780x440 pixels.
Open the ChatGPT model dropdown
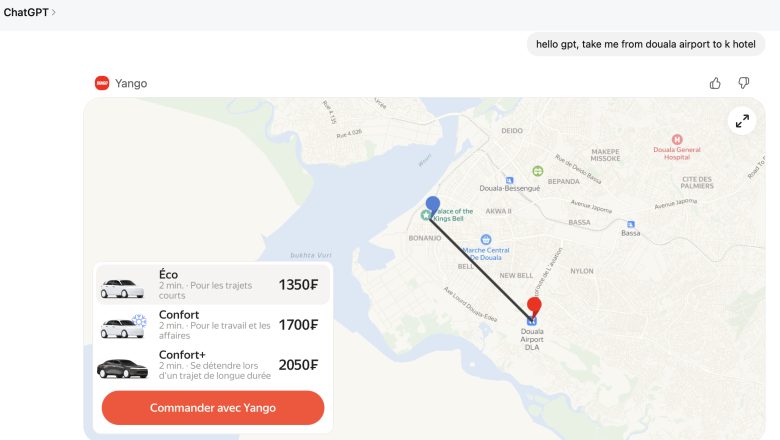pyautogui.click(x=30, y=12)
